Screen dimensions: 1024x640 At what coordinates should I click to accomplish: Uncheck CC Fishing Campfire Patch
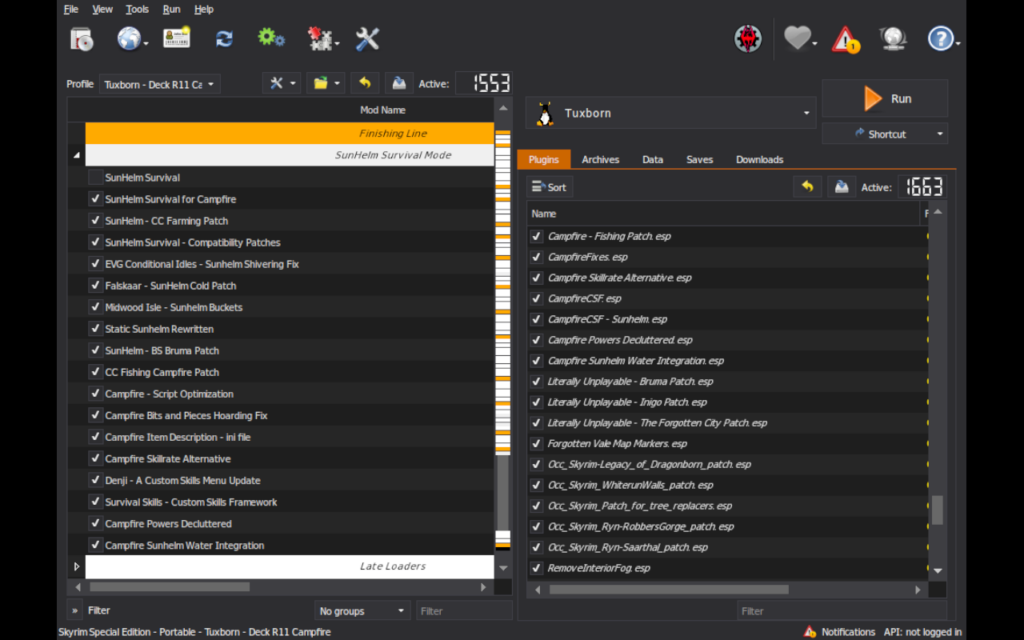[95, 372]
